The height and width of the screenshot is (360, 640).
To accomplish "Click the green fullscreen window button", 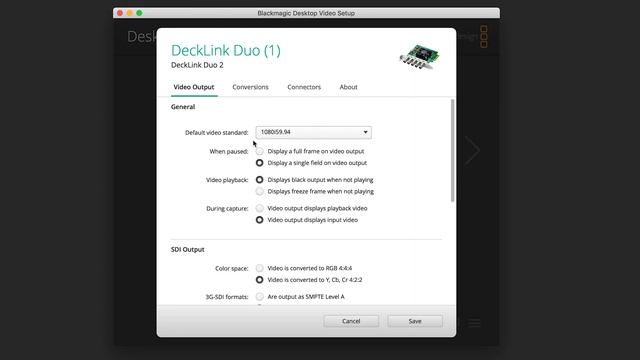I will click(x=139, y=13).
